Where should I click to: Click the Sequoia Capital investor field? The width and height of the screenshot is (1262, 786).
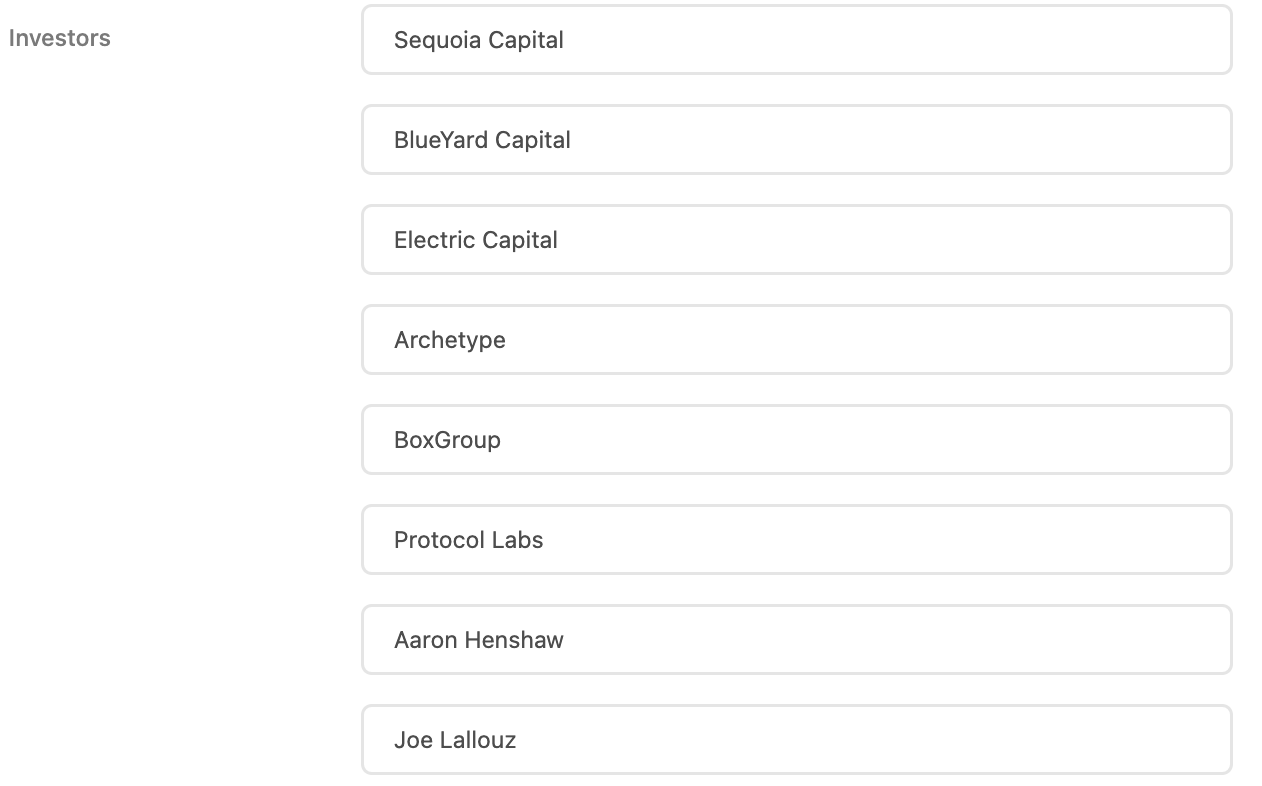pyautogui.click(x=796, y=40)
